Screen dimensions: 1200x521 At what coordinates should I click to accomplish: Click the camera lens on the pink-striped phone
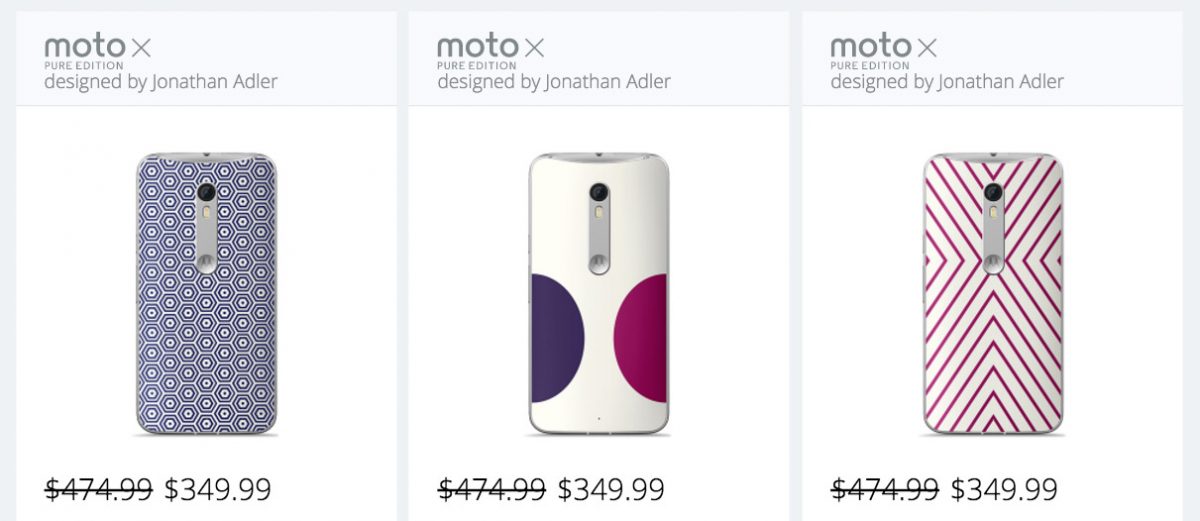[993, 192]
